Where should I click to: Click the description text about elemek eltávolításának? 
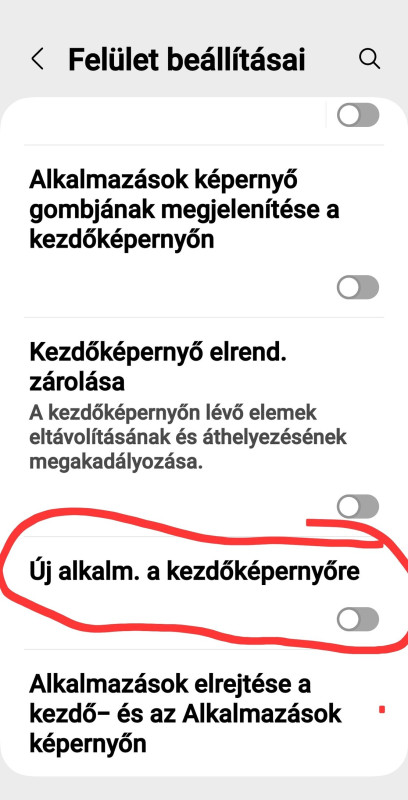[188, 438]
